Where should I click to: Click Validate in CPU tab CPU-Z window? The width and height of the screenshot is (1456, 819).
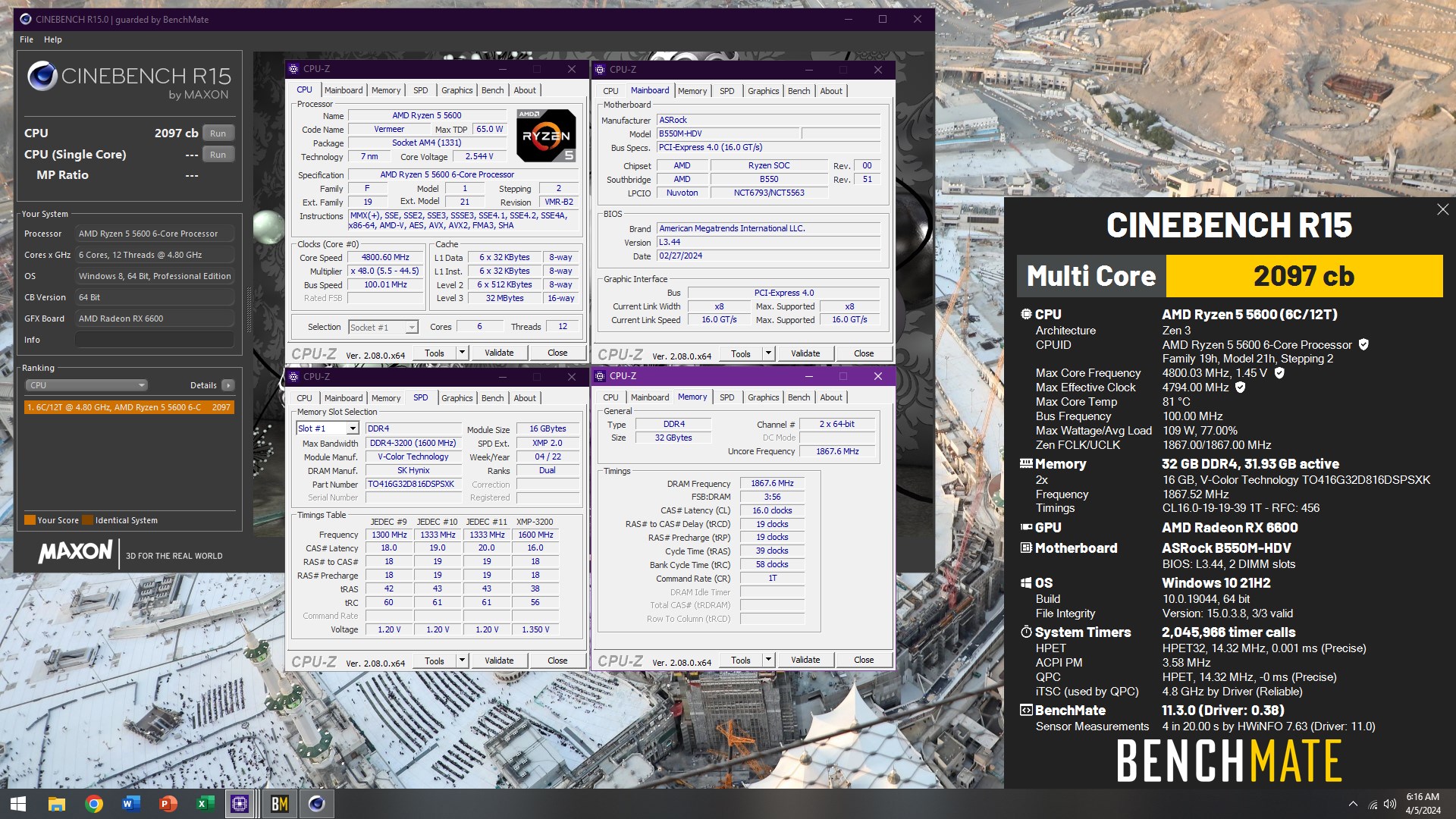coord(499,353)
